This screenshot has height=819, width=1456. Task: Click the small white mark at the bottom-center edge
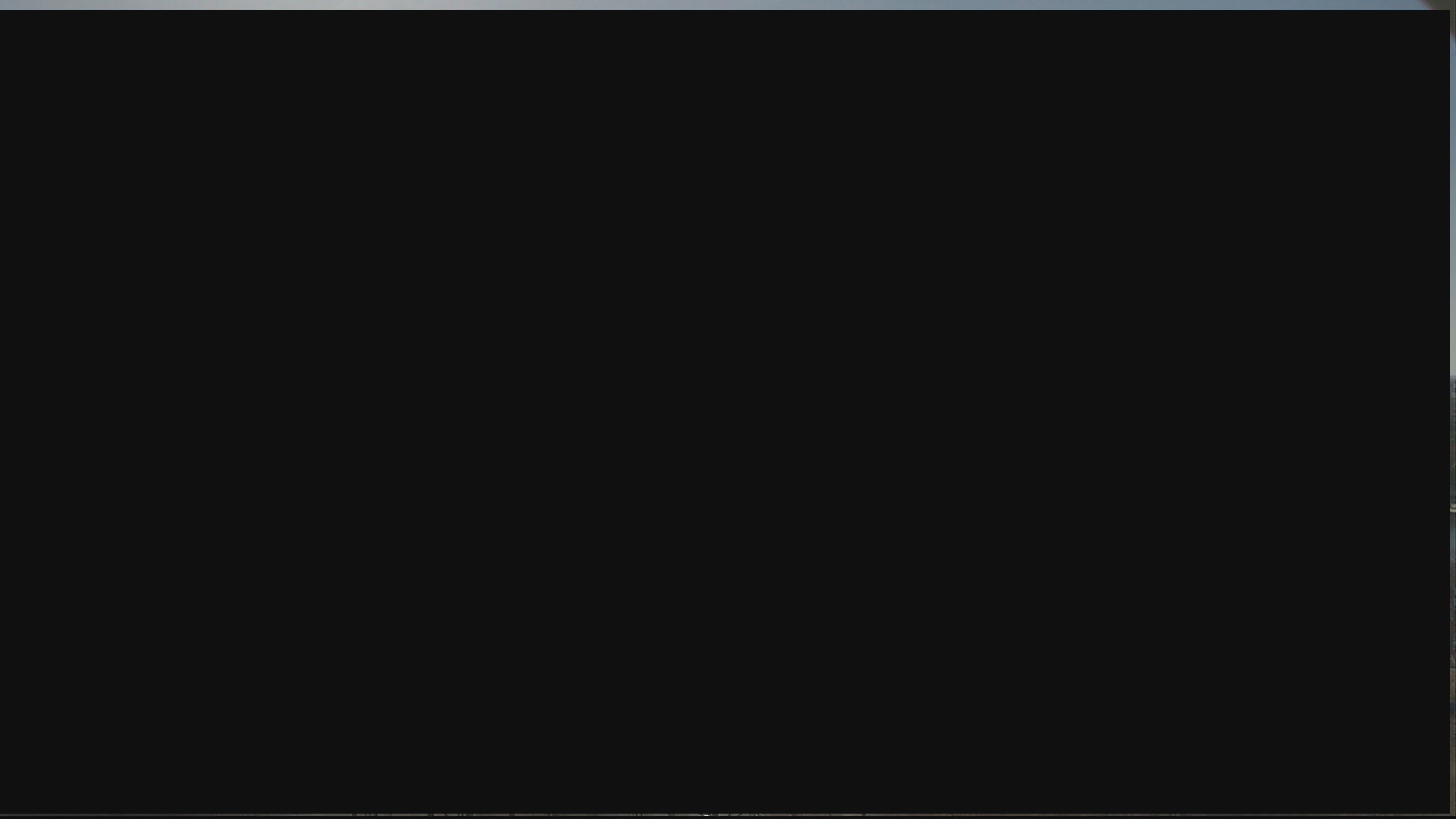(706, 814)
